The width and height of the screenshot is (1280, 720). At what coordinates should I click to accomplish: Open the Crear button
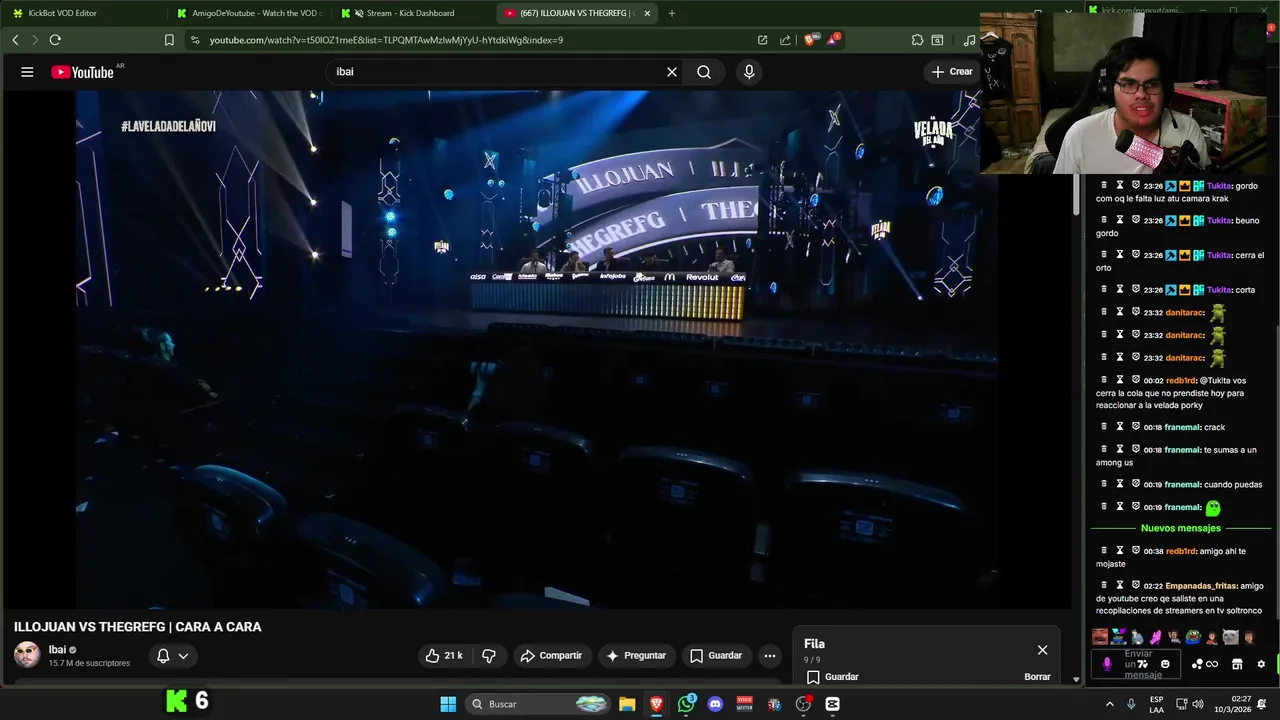coord(951,72)
